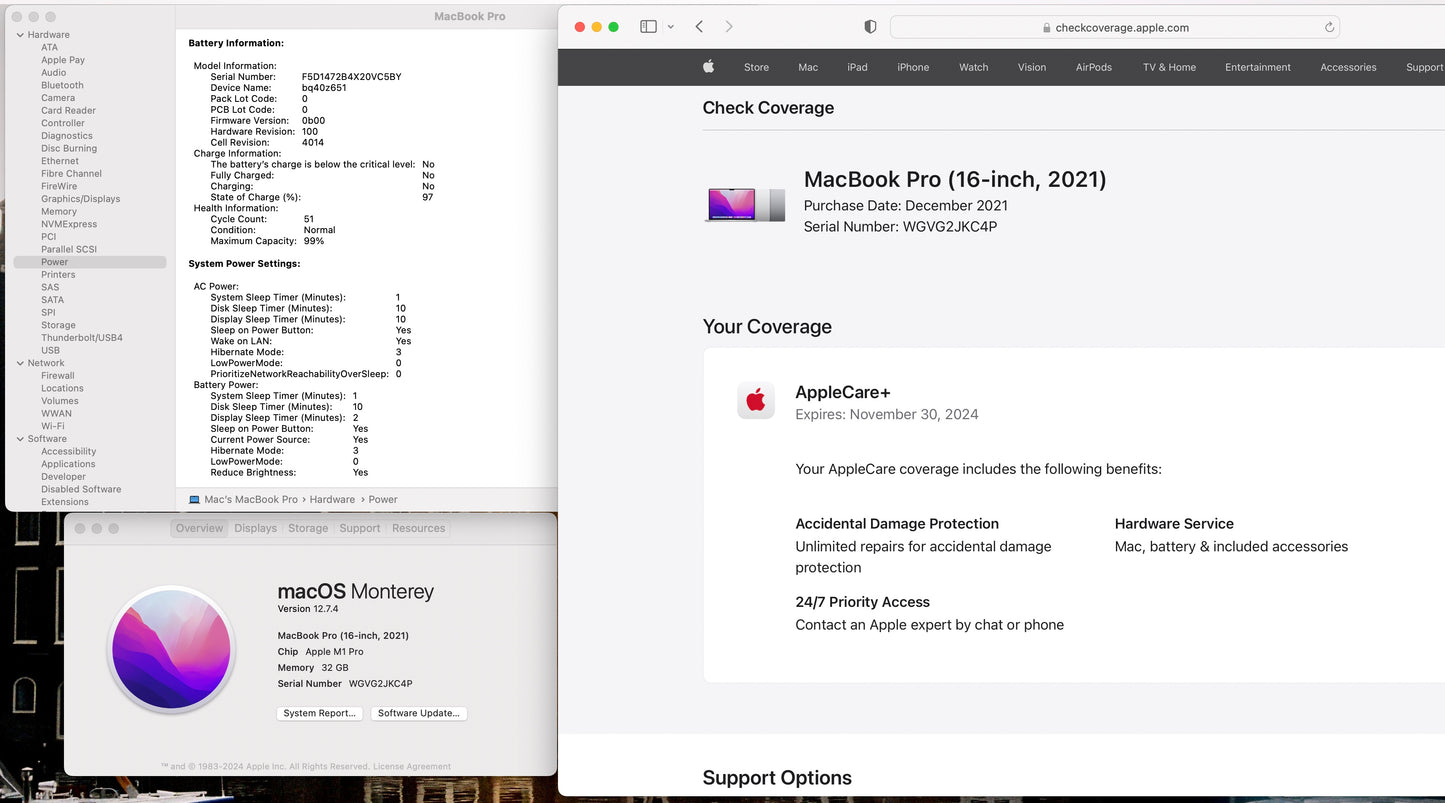This screenshot has width=1445, height=803.
Task: Go forward a page in Safari
Action: pyautogui.click(x=729, y=27)
